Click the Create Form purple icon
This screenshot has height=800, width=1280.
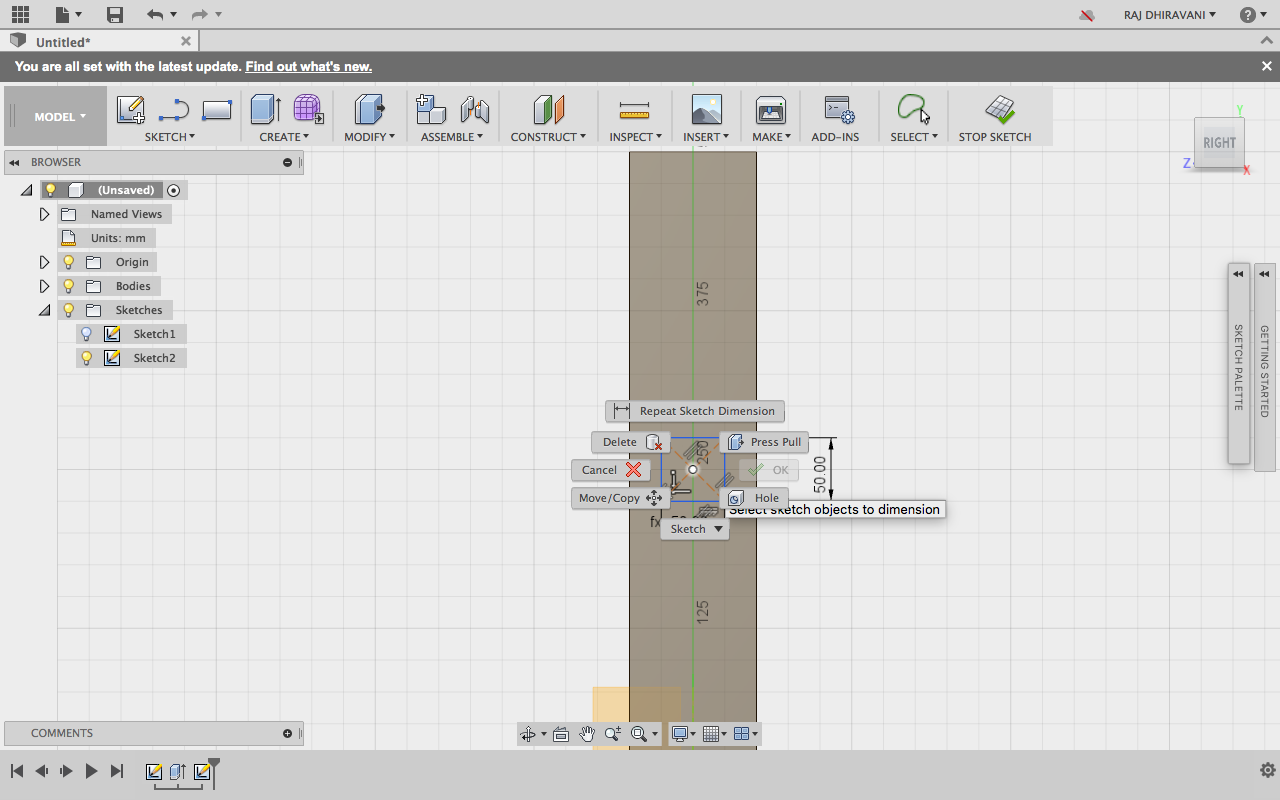point(308,109)
